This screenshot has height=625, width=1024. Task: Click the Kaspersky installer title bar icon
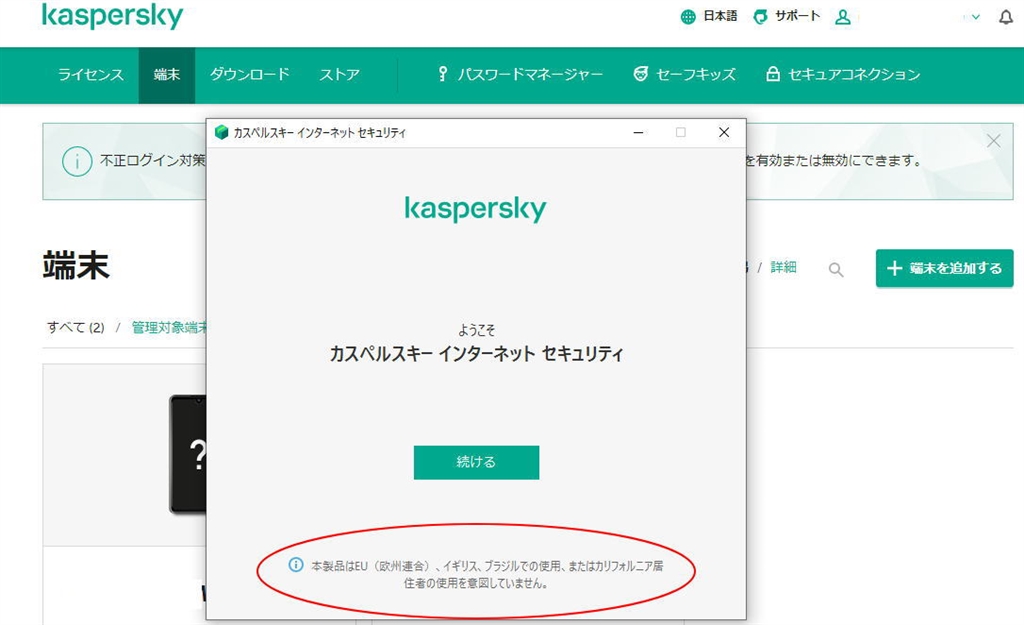tap(221, 133)
